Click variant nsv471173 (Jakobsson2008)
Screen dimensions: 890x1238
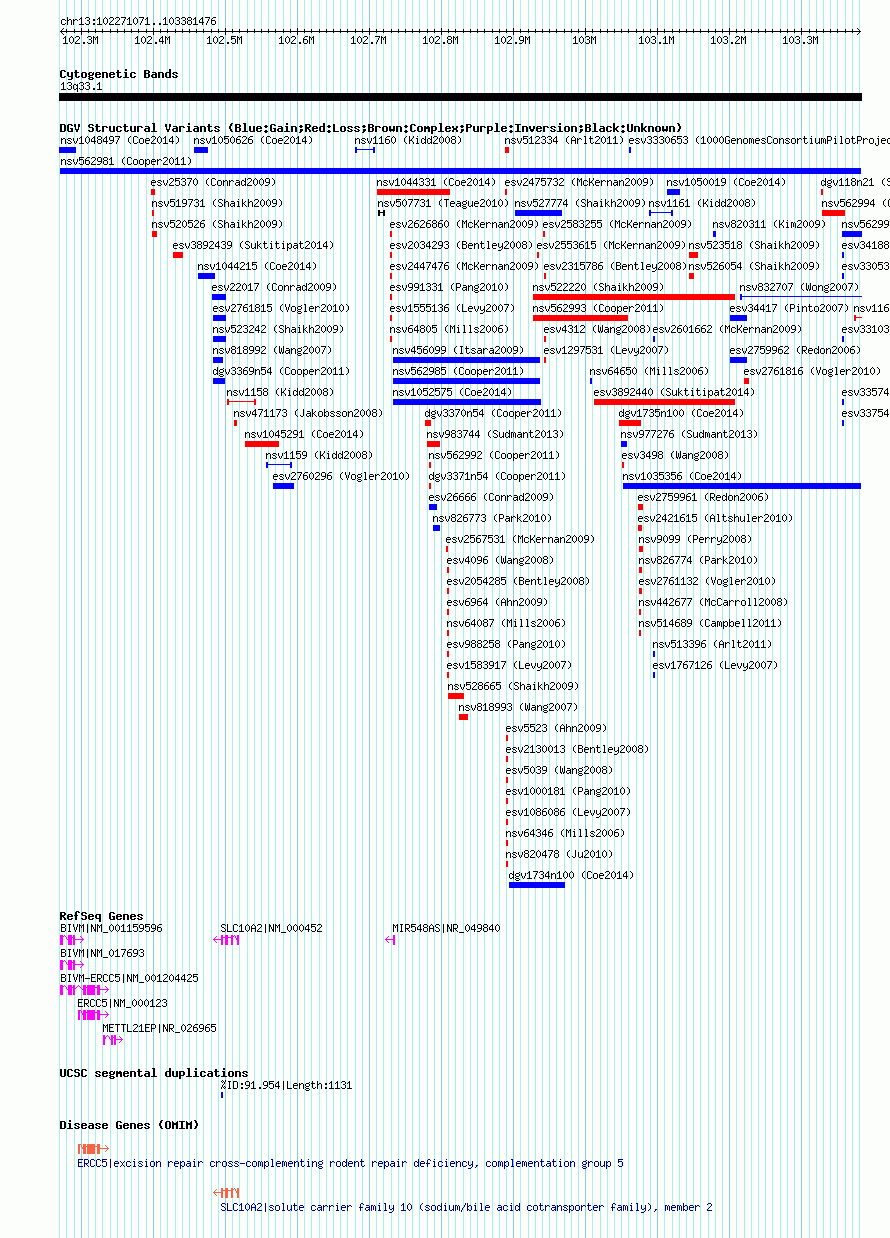coord(236,423)
